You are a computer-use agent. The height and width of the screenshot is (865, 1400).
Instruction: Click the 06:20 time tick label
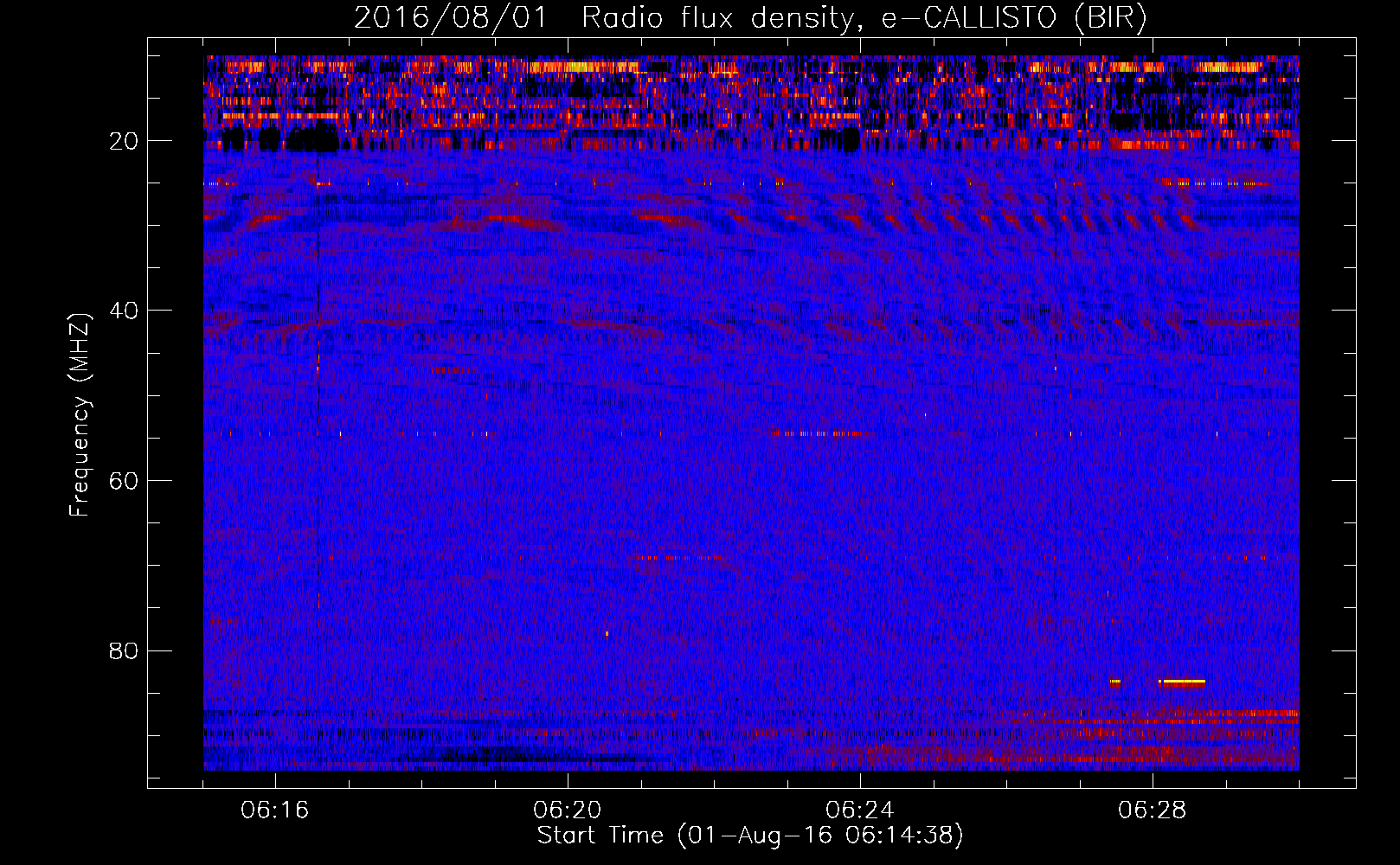click(x=568, y=811)
